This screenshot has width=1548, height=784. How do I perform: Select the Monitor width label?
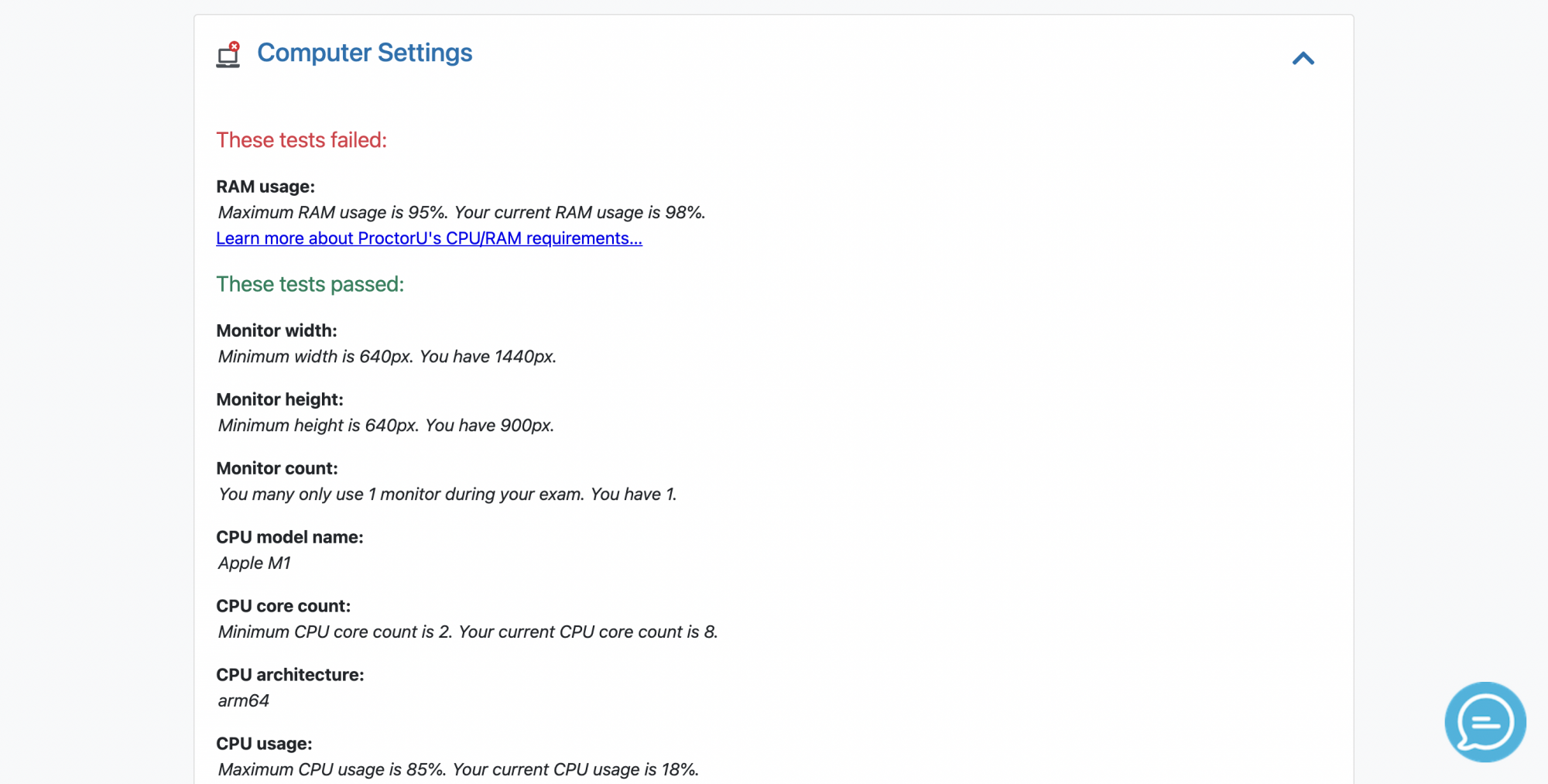point(276,330)
